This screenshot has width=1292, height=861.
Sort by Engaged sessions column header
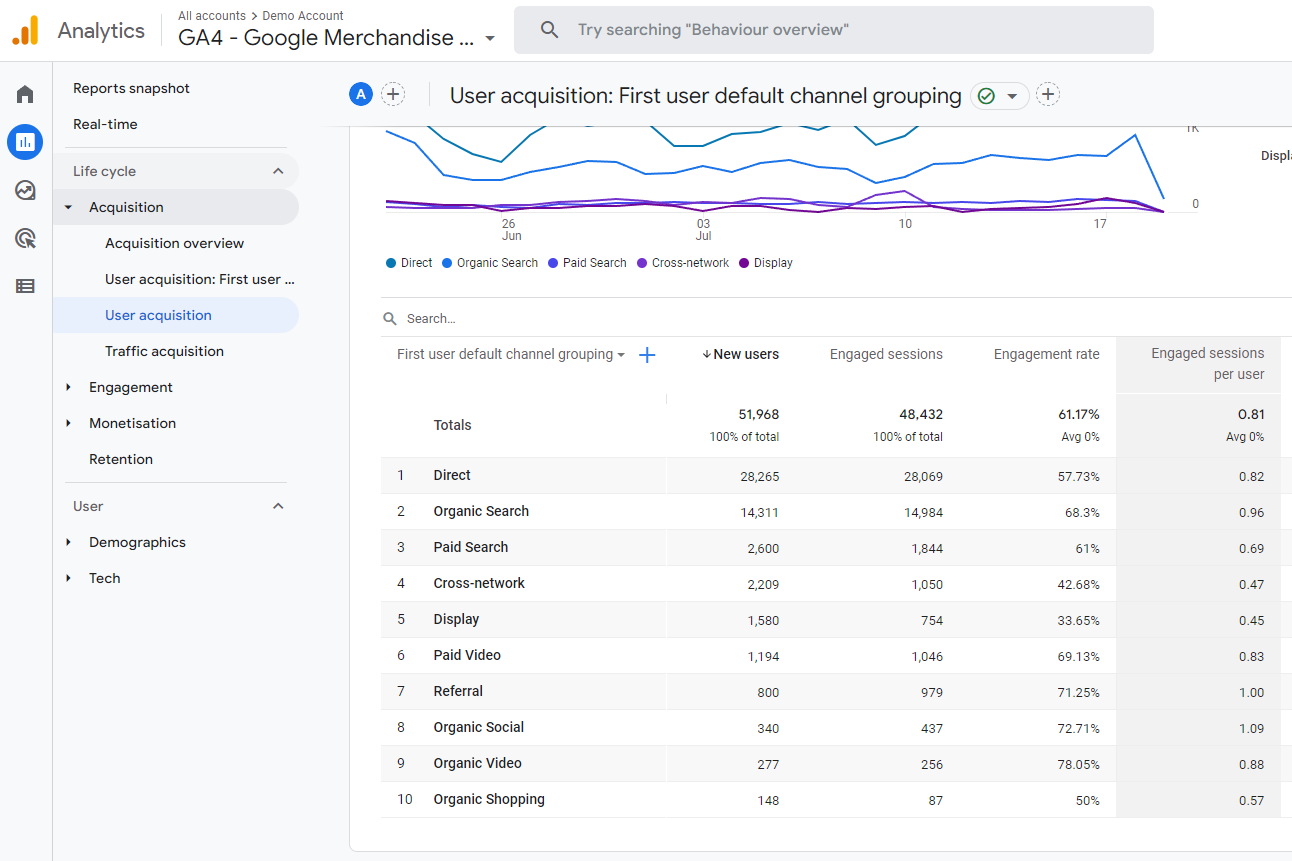click(x=885, y=354)
